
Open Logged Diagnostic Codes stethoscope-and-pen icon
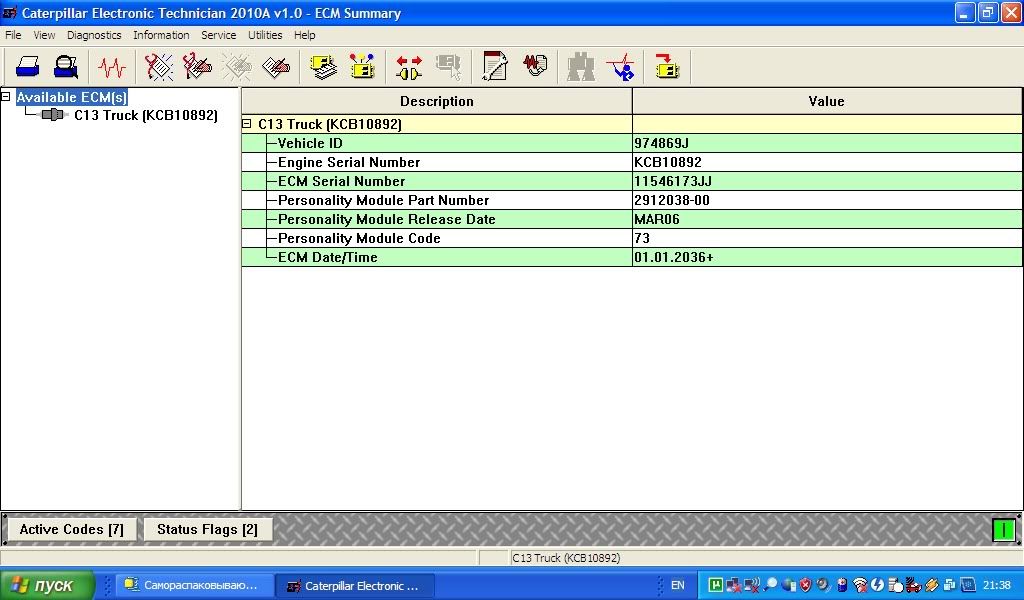[197, 67]
